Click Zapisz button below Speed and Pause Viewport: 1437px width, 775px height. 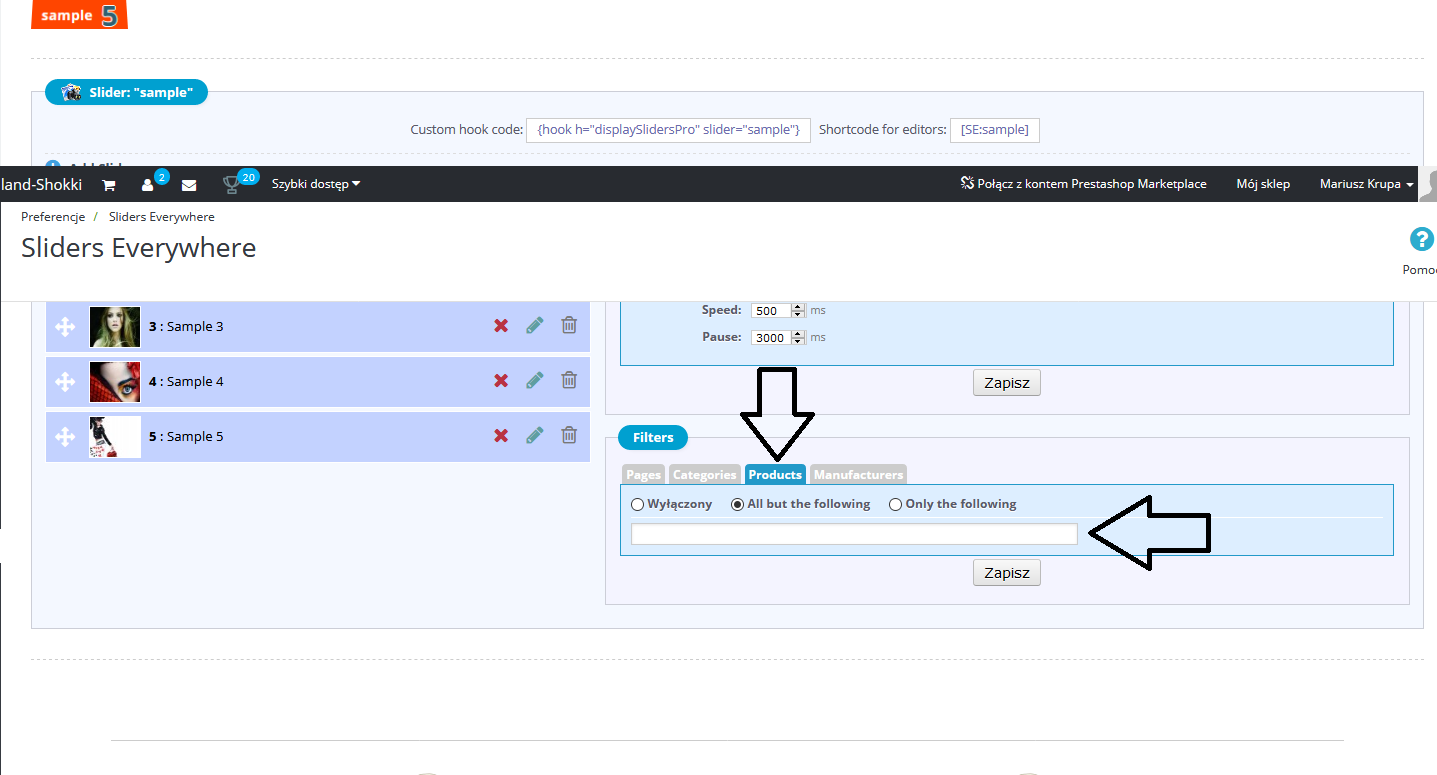pyautogui.click(x=1007, y=382)
